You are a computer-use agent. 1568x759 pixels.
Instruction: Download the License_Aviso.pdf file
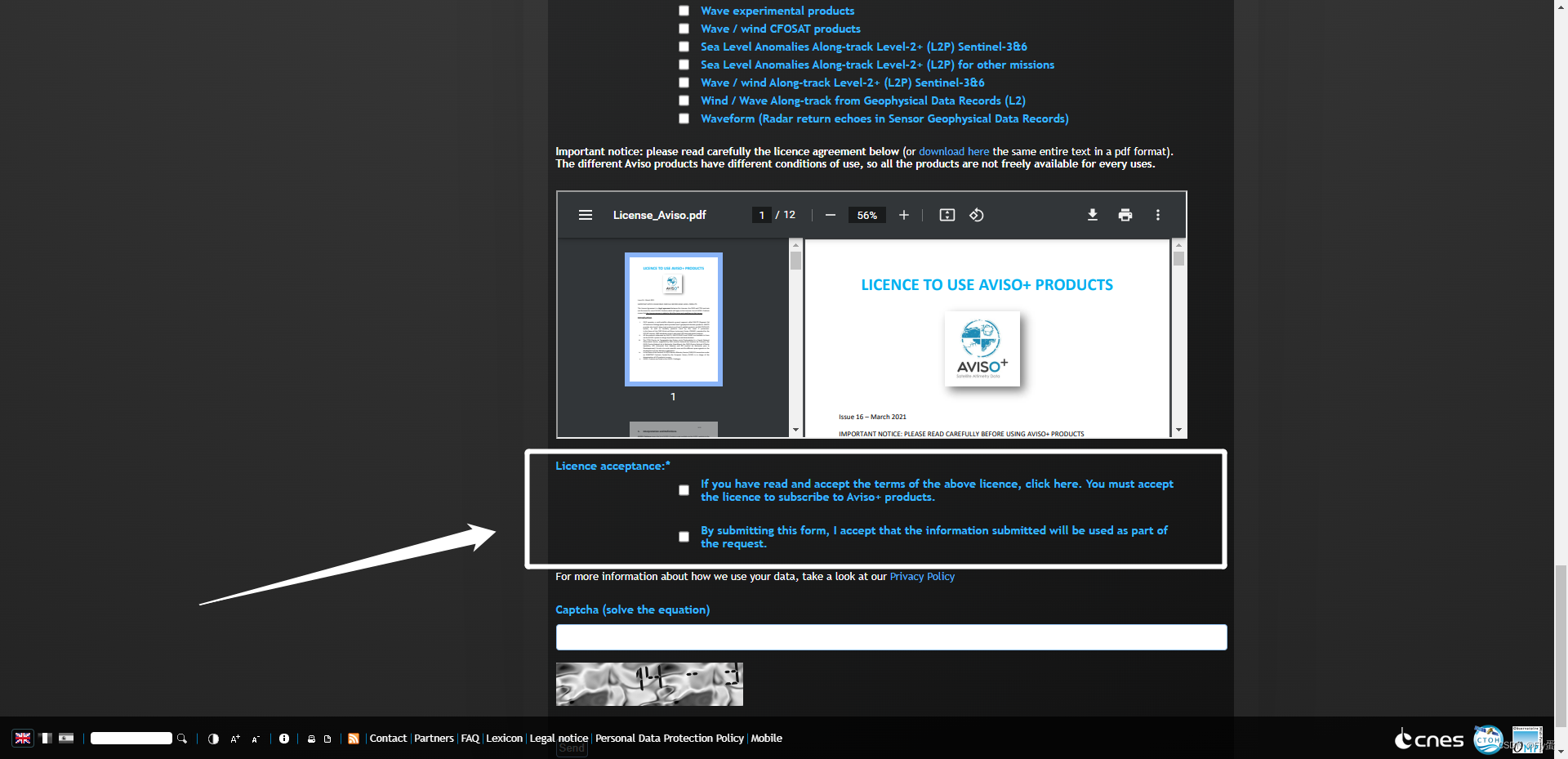(1092, 215)
